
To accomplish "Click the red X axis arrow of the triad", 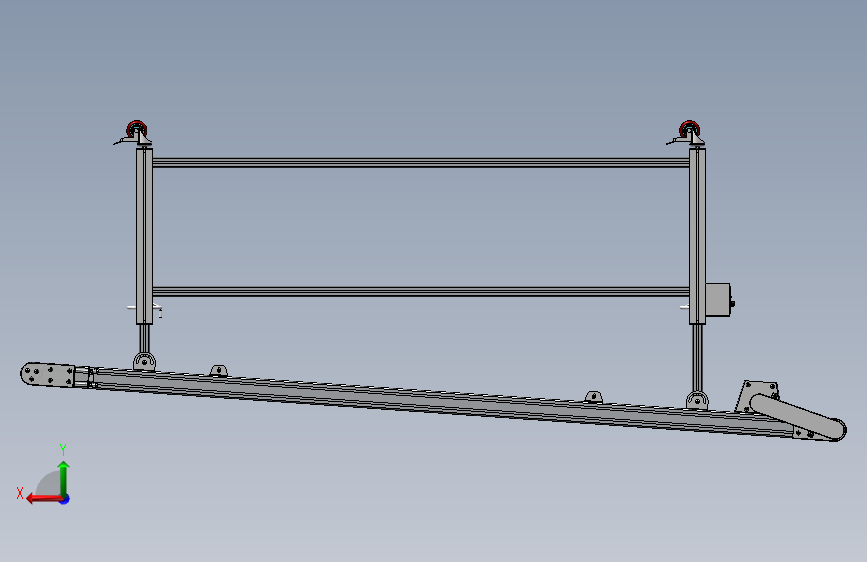I will tap(44, 499).
